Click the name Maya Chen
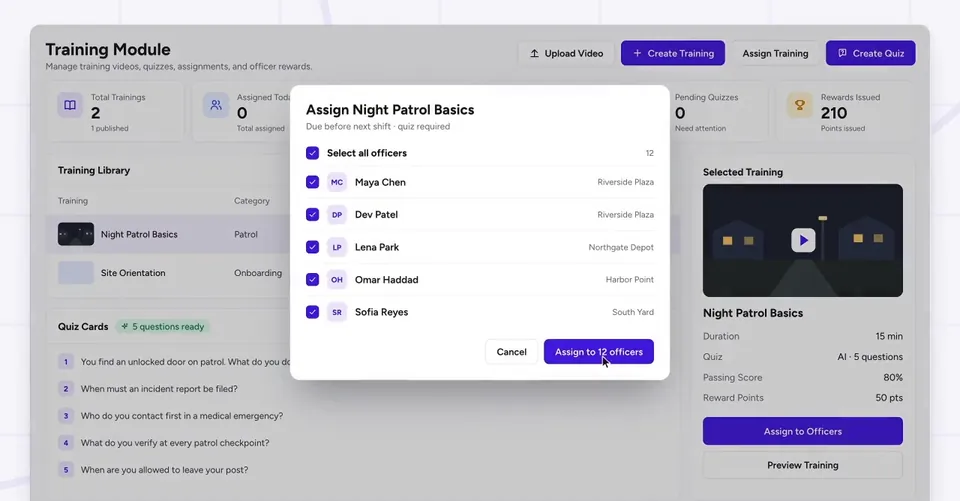This screenshot has height=501, width=960. tap(380, 182)
